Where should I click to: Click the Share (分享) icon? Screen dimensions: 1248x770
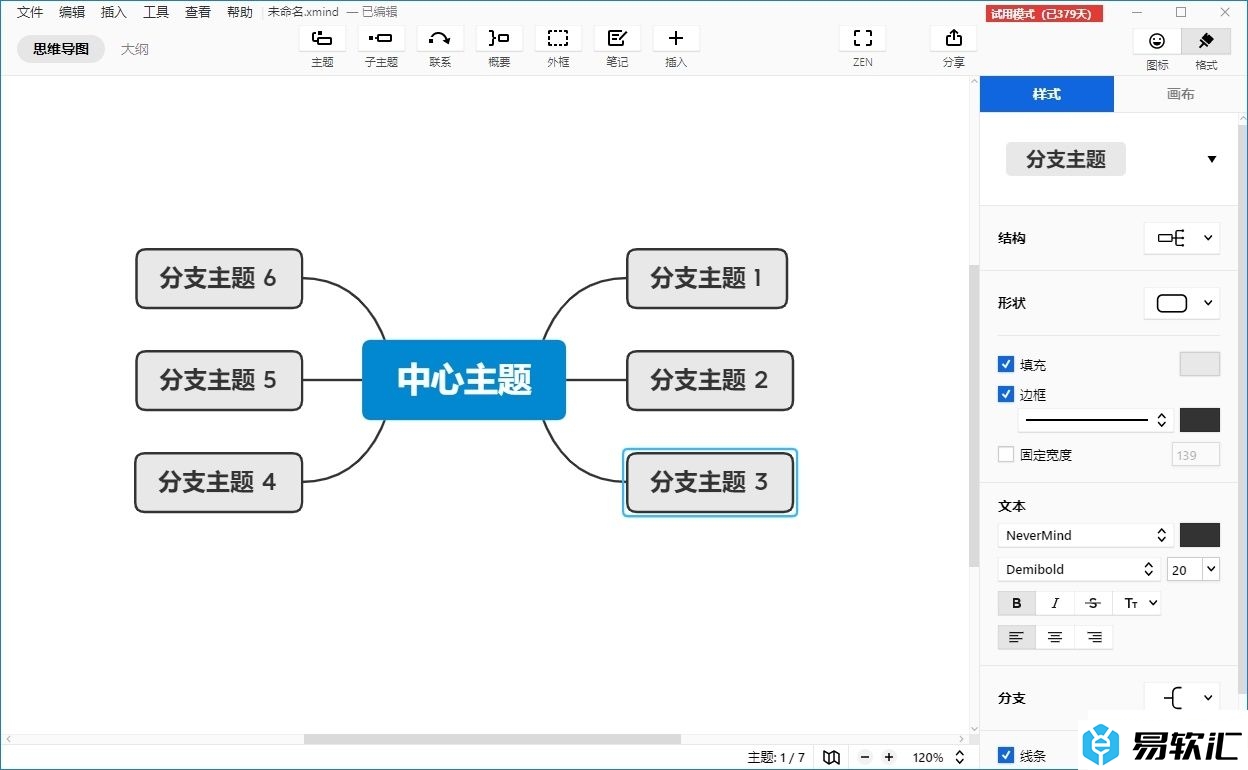pos(954,39)
